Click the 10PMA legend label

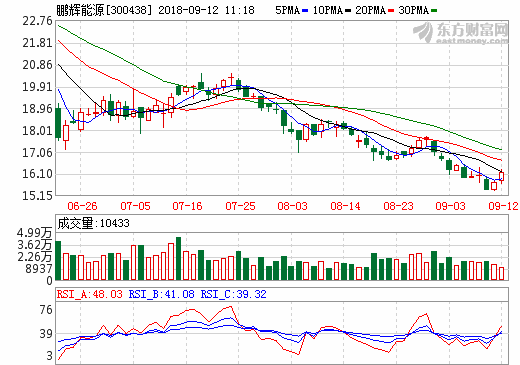coord(328,10)
